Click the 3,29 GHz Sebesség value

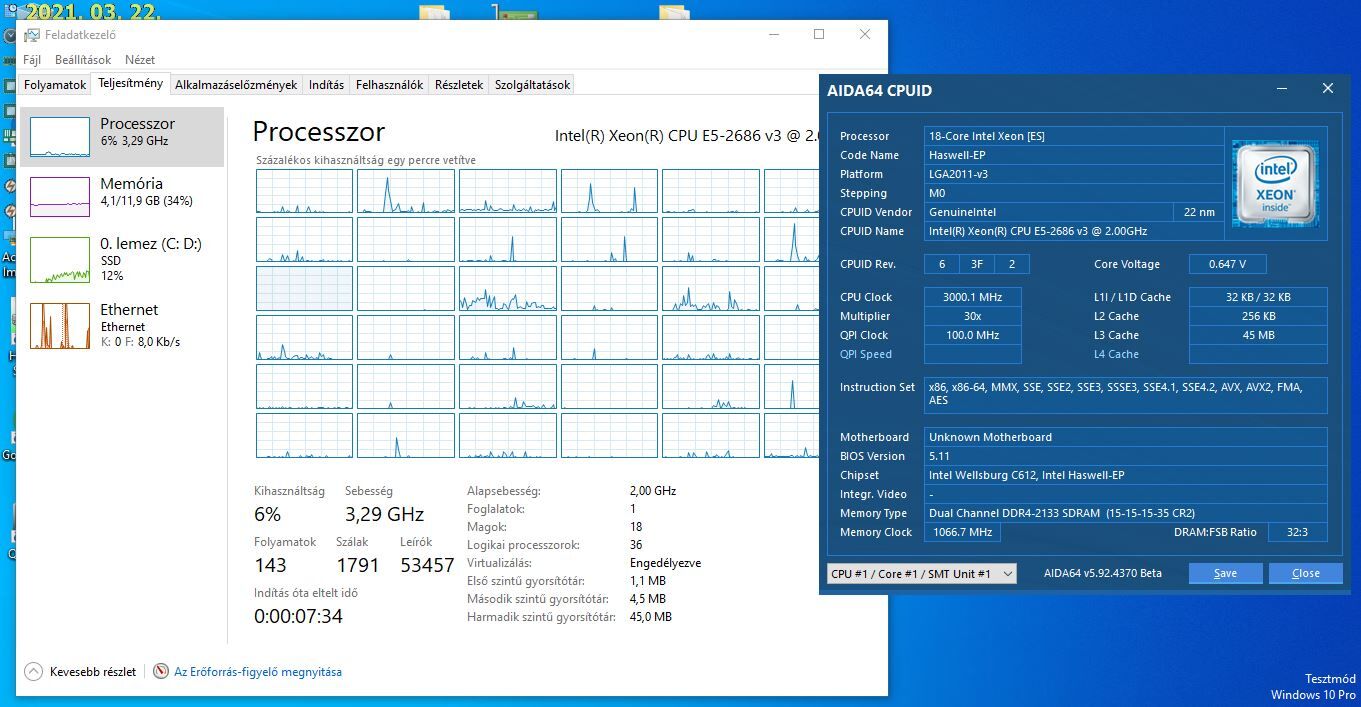click(x=384, y=515)
